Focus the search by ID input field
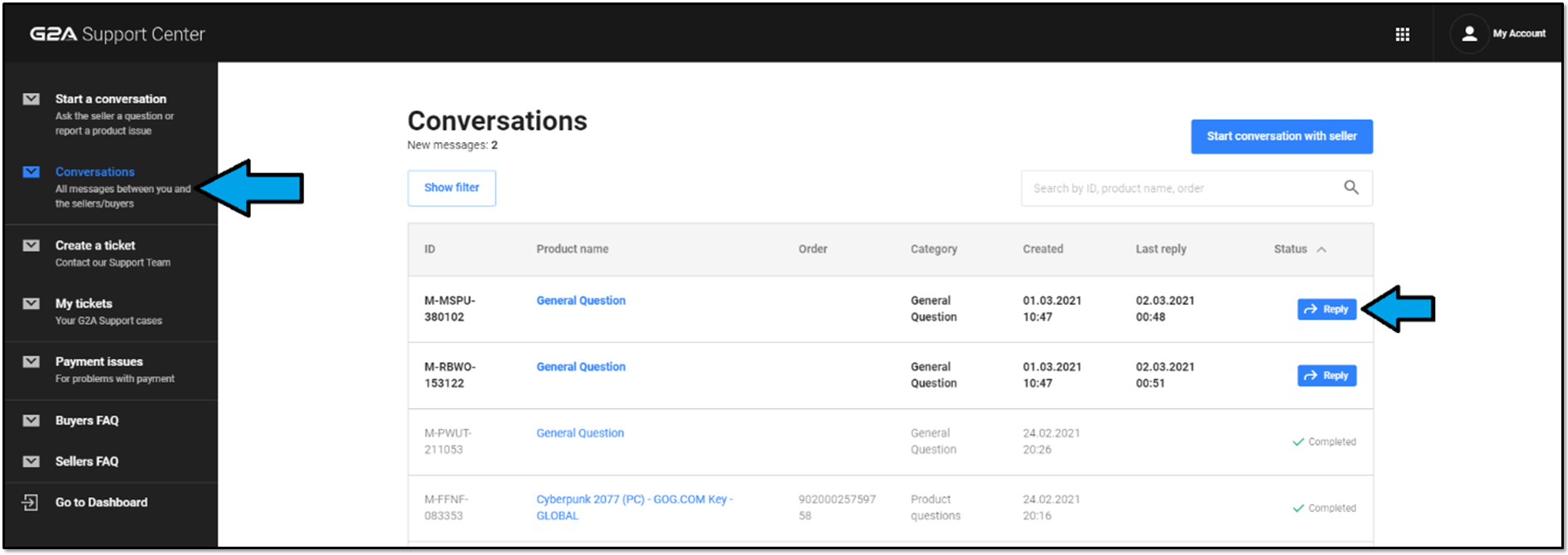 (x=1180, y=189)
